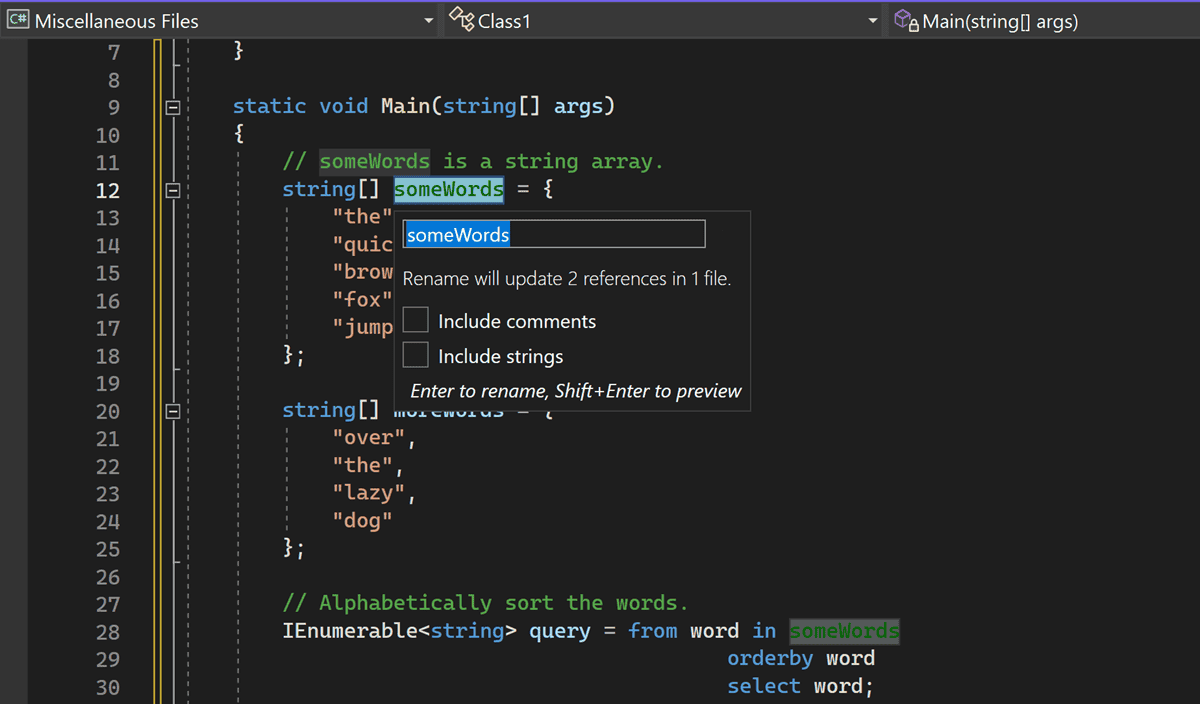Collapse the moreWords array initializer
The width and height of the screenshot is (1200, 704).
click(x=172, y=410)
